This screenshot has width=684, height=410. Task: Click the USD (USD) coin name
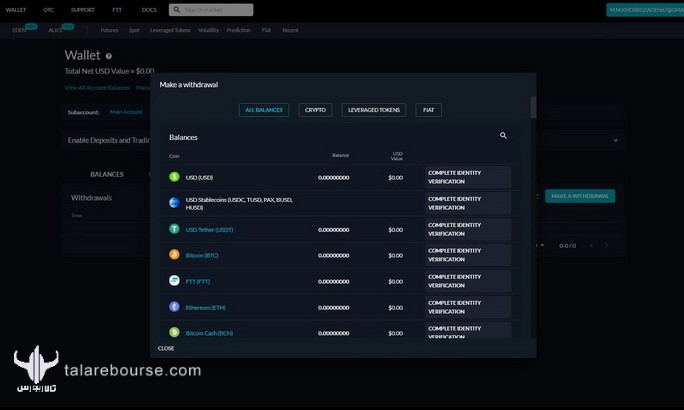[x=199, y=178]
